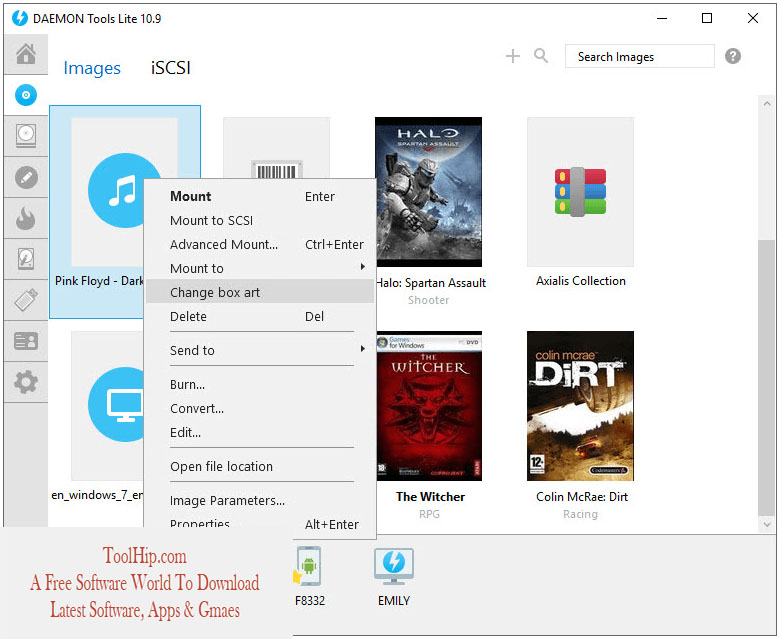Viewport: 782px width, 639px height.
Task: Click the scrollbar down arrow
Action: [767, 524]
